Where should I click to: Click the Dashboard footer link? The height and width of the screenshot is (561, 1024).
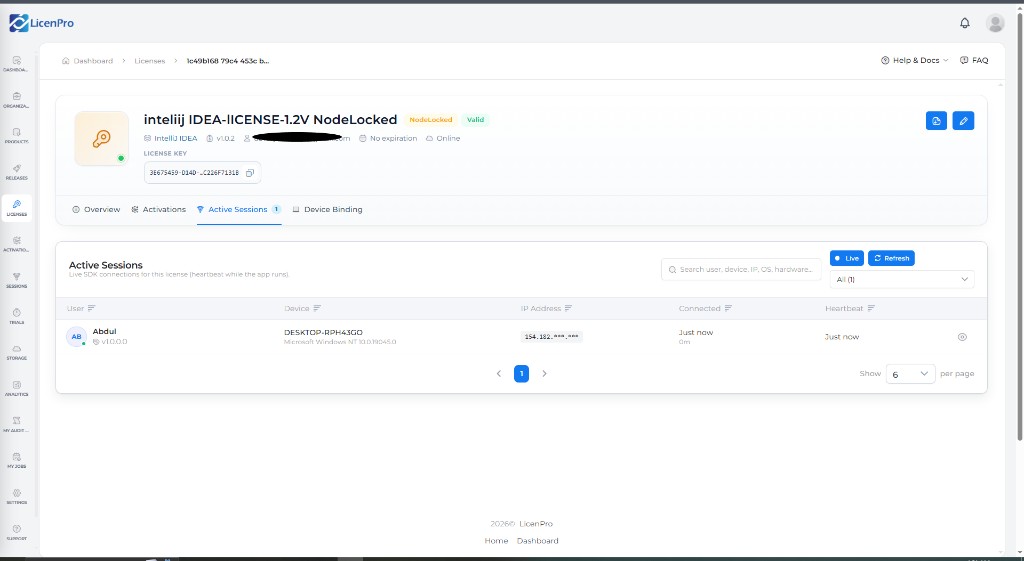537,541
